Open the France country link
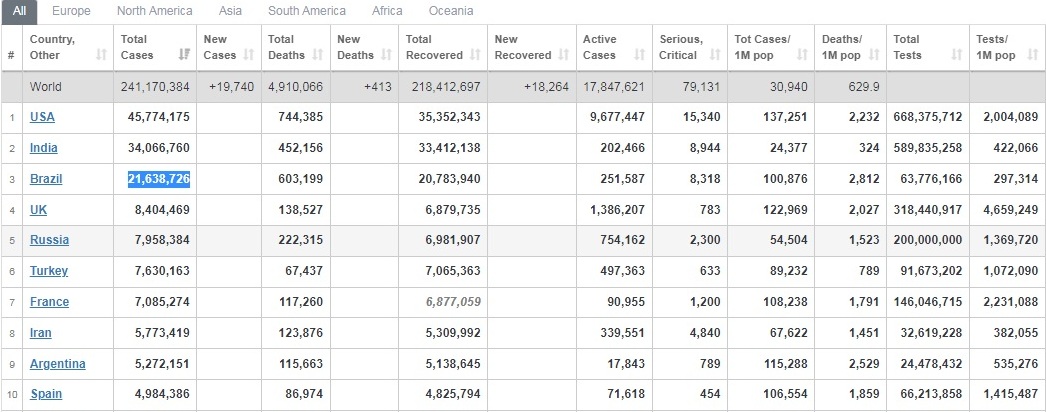Image resolution: width=1046 pixels, height=412 pixels. [49, 301]
